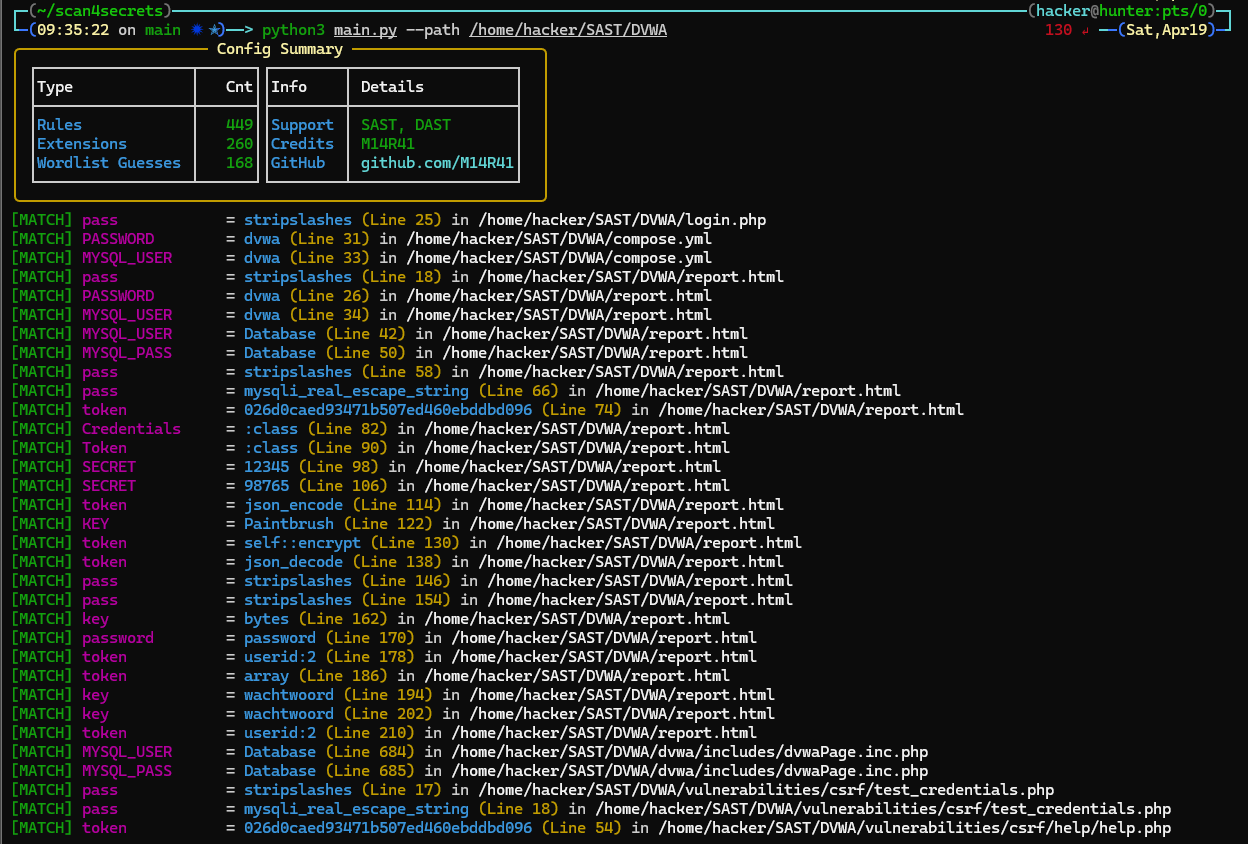Open the help.php file path in last line

[x=914, y=828]
